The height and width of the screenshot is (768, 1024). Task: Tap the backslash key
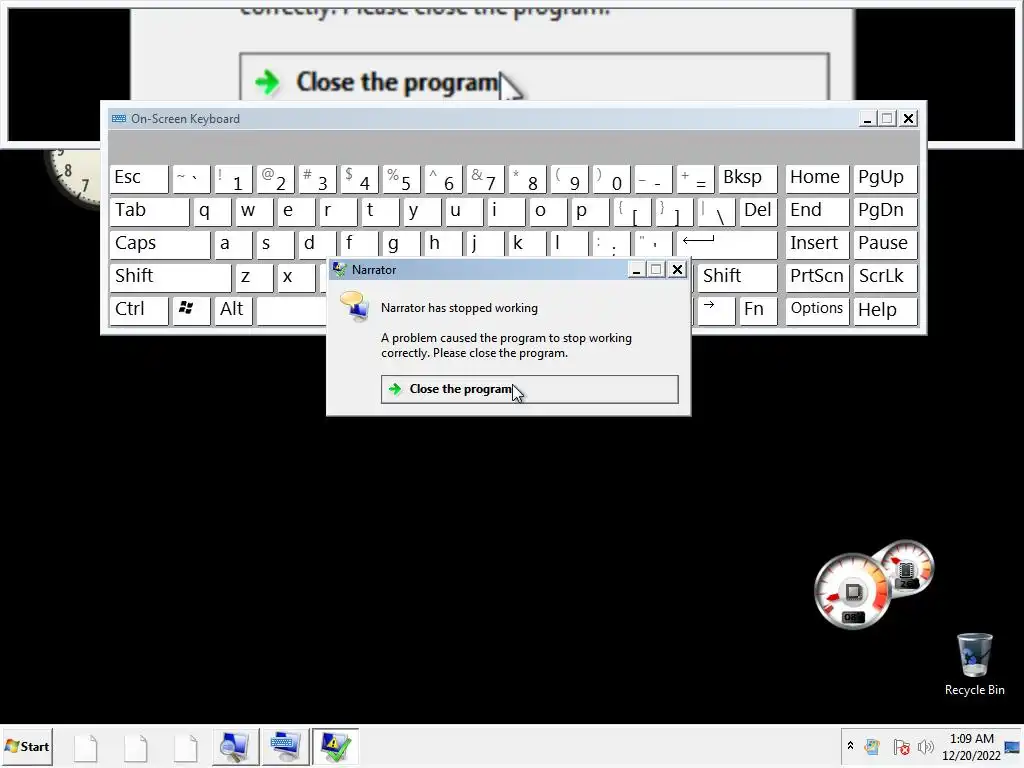pyautogui.click(x=716, y=211)
